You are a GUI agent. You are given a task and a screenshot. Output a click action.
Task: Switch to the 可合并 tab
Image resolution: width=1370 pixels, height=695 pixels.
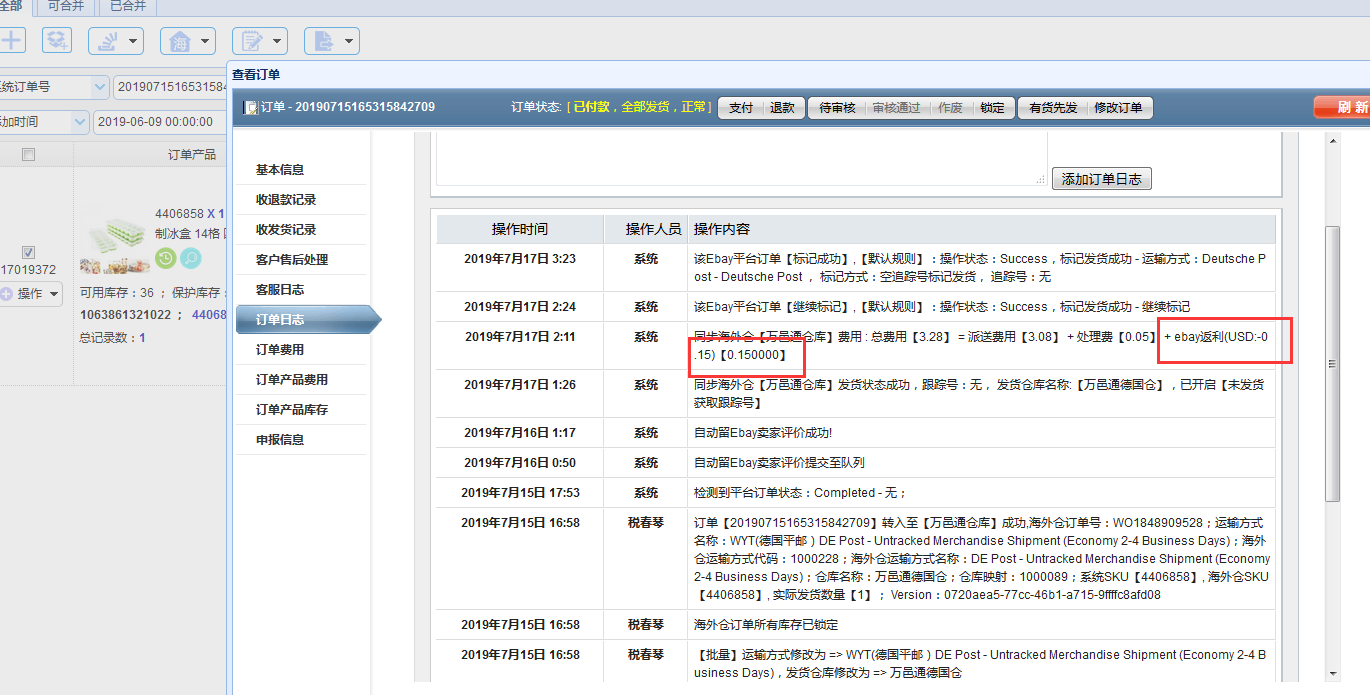(x=66, y=6)
